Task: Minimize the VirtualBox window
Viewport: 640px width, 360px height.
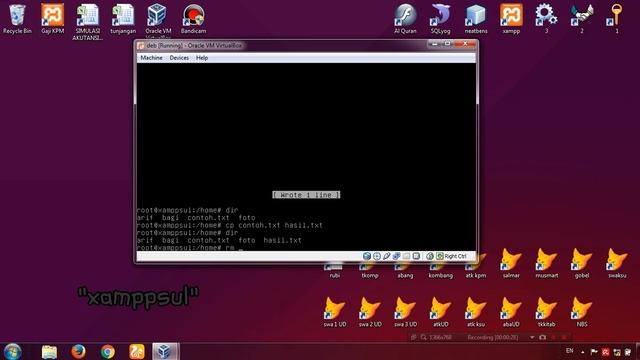Action: click(x=436, y=44)
